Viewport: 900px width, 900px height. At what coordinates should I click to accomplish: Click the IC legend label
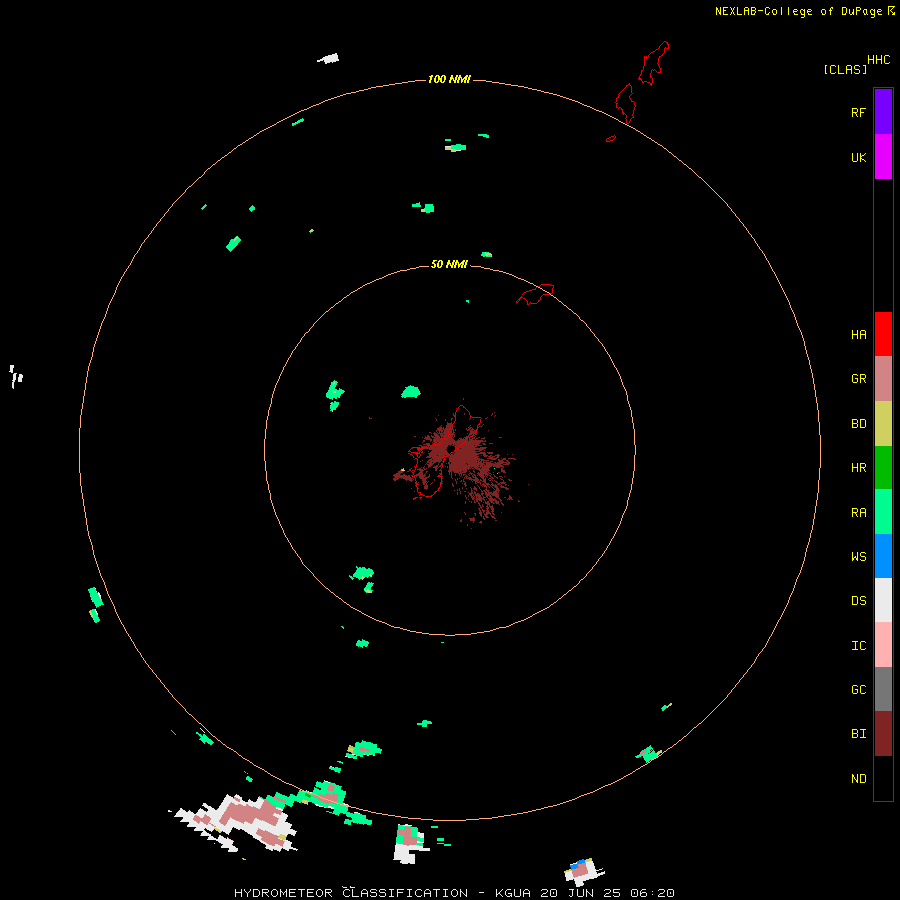click(x=858, y=646)
